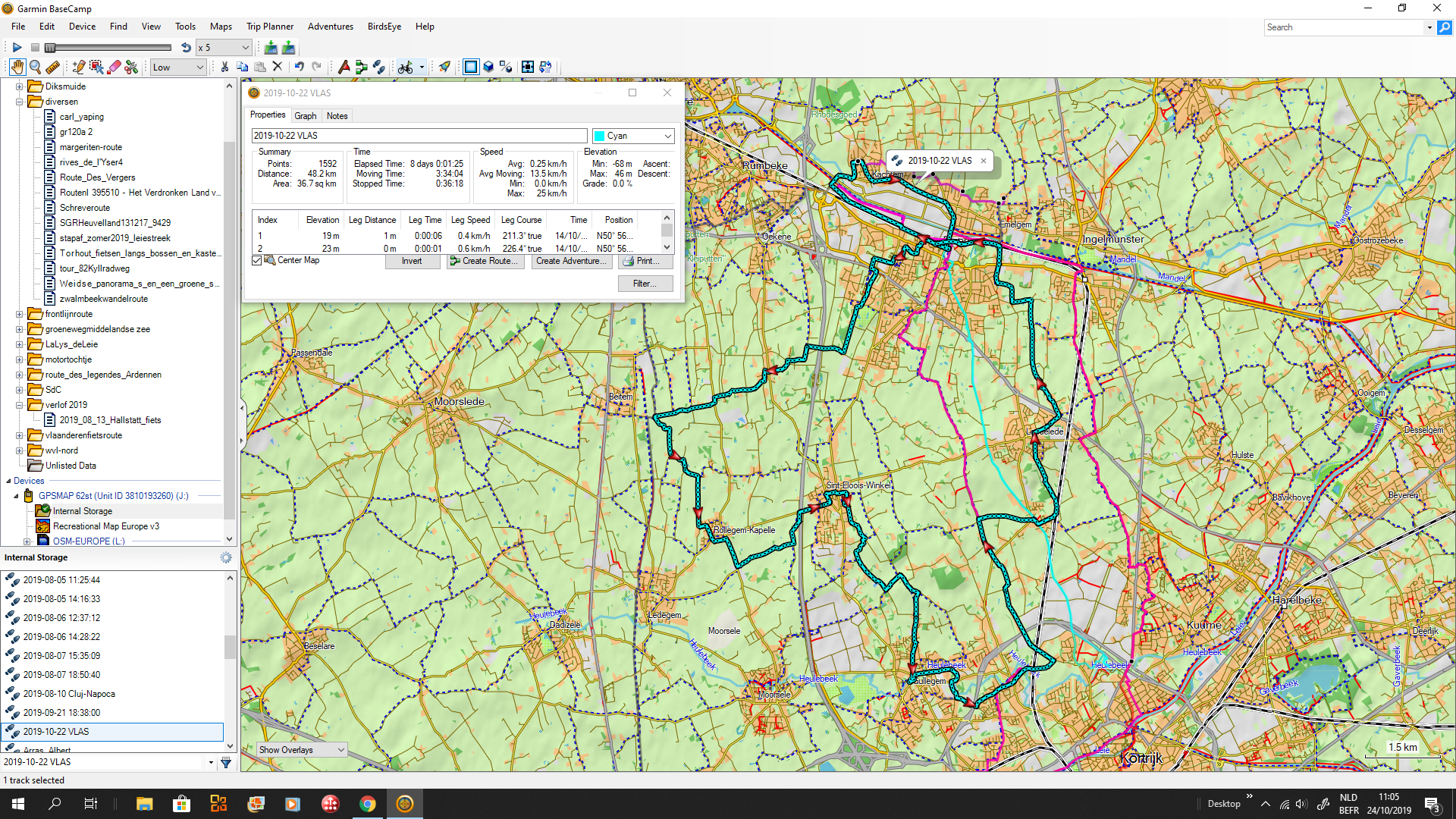1456x819 pixels.
Task: Collapse the GPSMAP 62st device node
Action: (x=16, y=496)
